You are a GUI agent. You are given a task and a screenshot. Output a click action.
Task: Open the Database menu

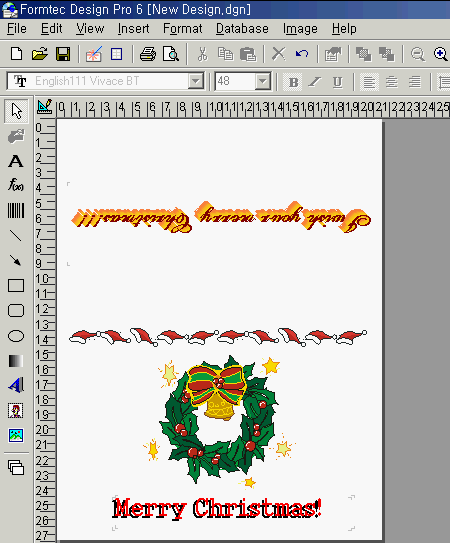click(242, 29)
